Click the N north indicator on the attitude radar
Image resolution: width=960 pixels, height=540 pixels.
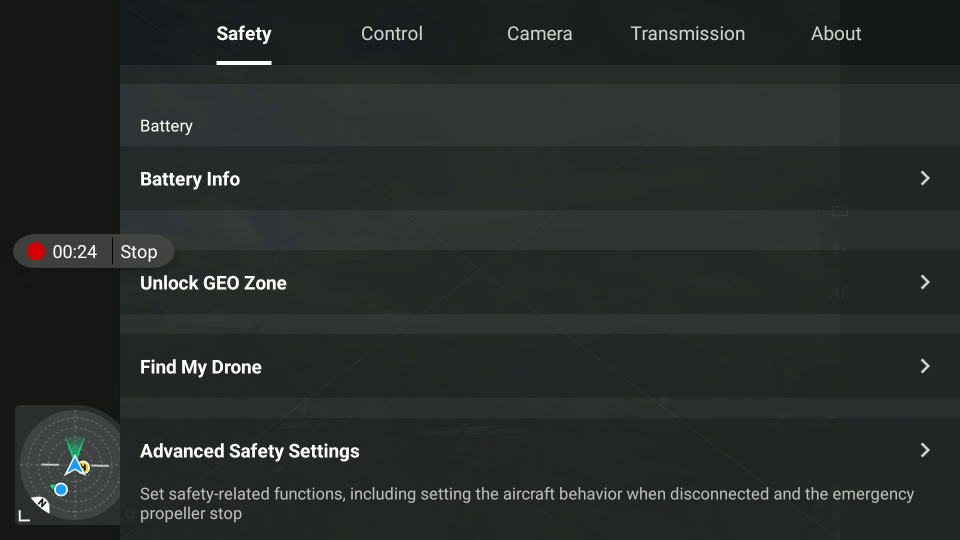(x=41, y=504)
